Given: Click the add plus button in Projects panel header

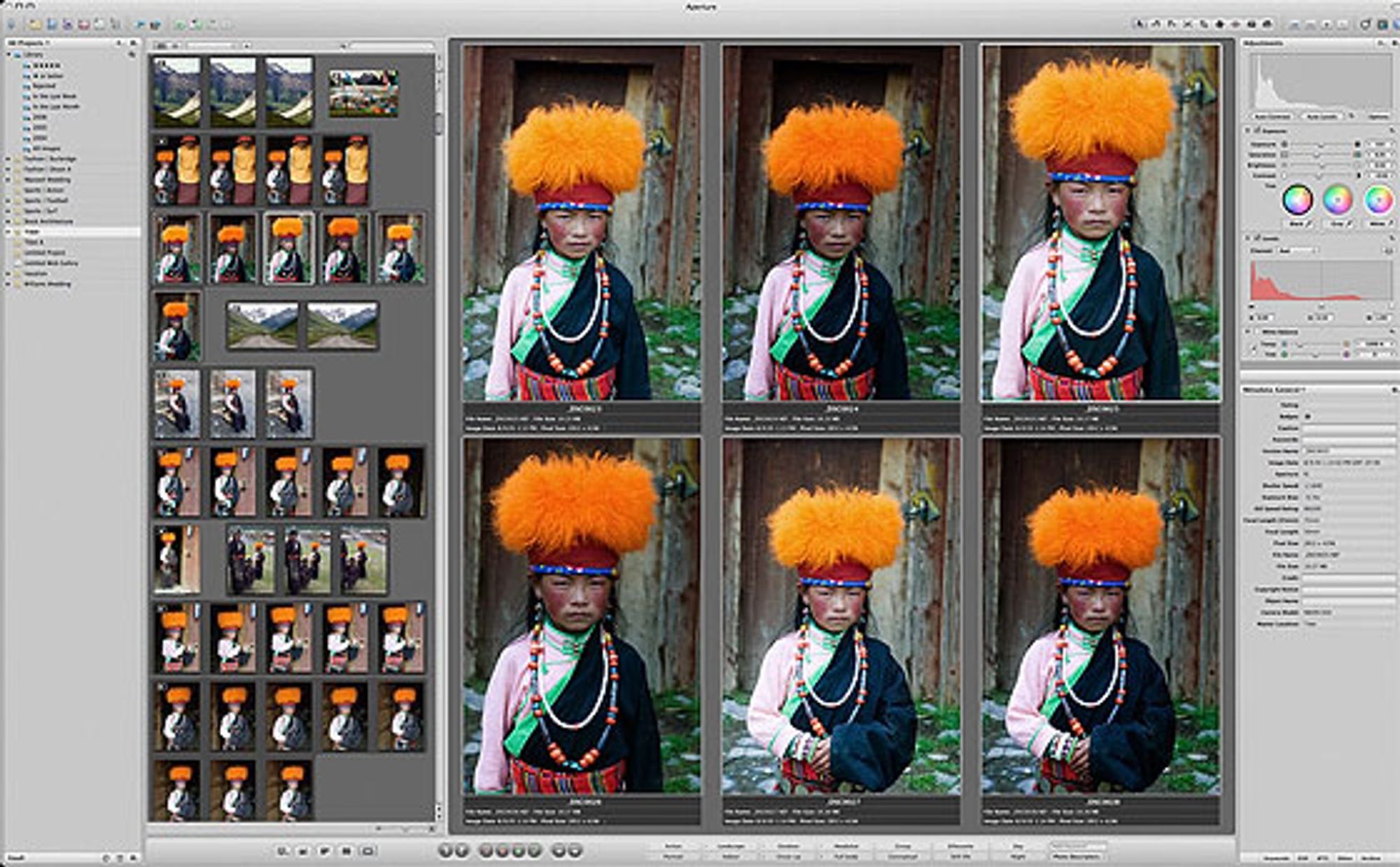Looking at the screenshot, I should coord(119,43).
